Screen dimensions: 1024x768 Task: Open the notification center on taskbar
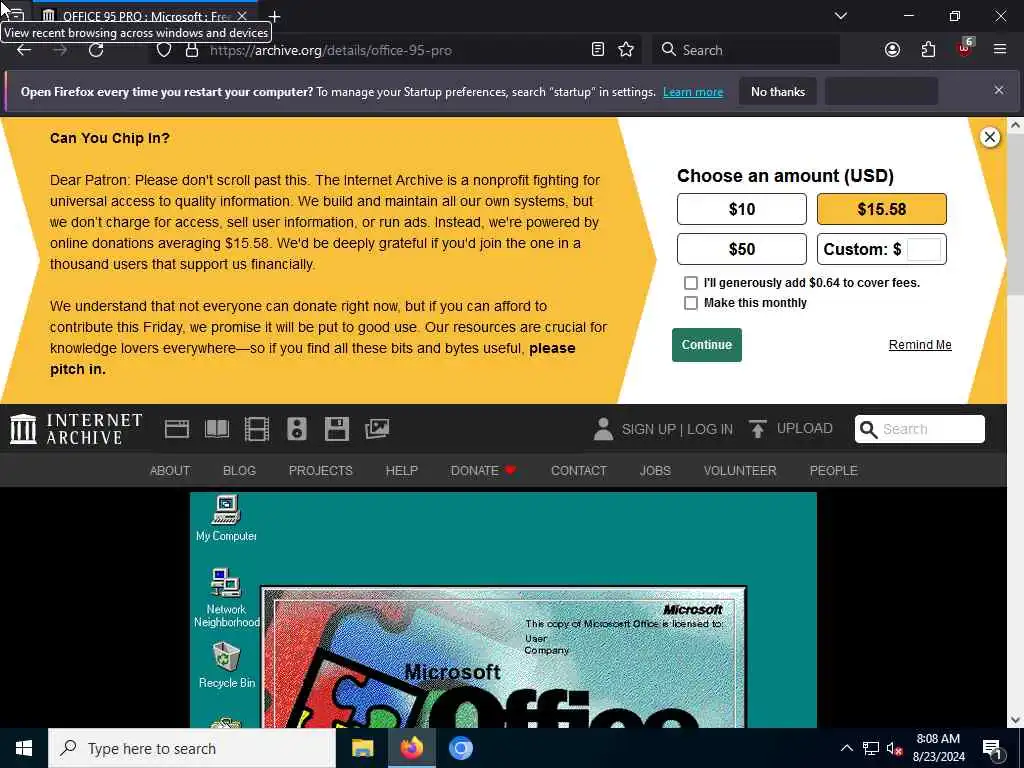992,748
